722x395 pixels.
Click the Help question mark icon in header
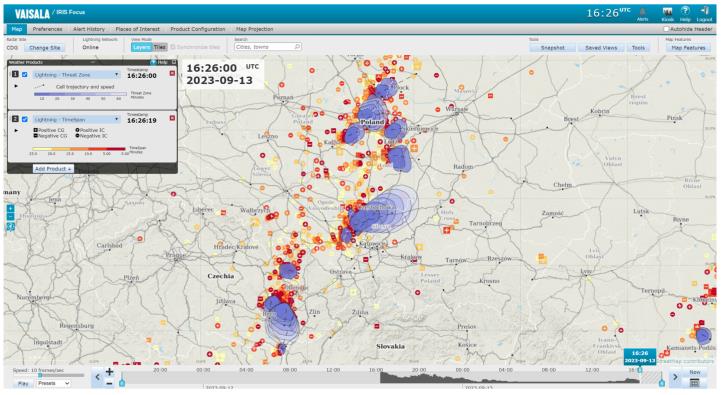(x=685, y=11)
